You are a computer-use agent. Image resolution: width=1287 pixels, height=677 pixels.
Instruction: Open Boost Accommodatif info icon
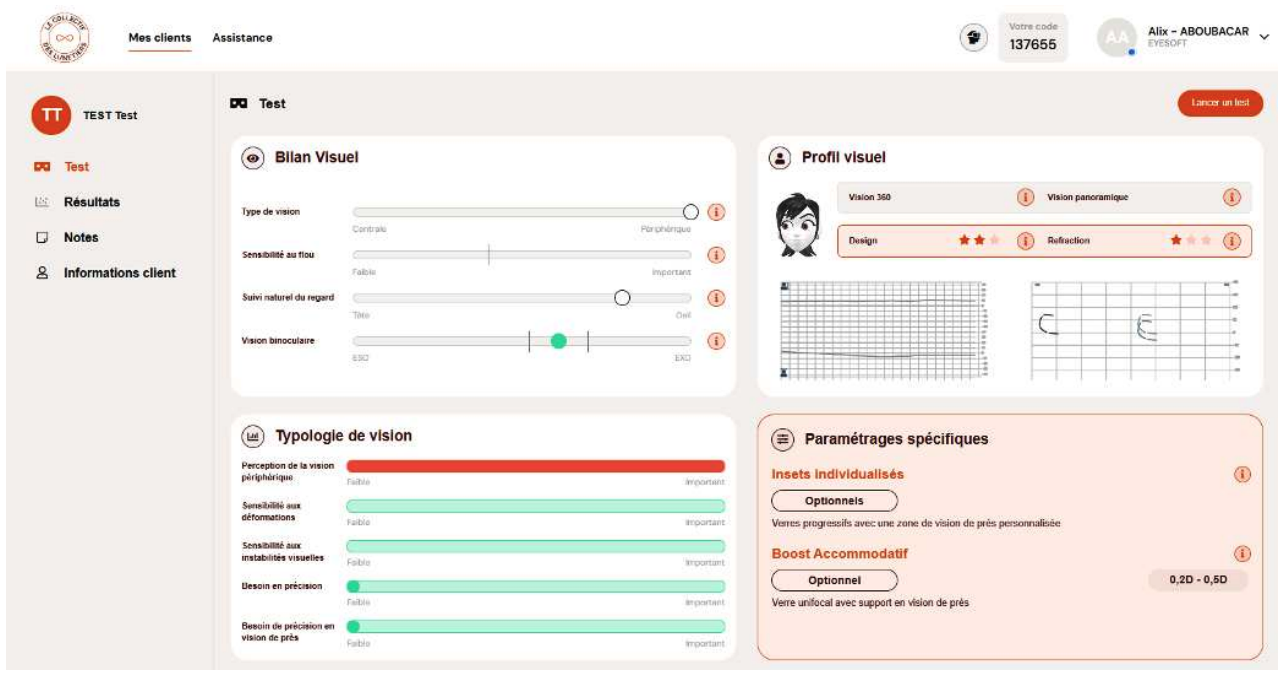1242,553
